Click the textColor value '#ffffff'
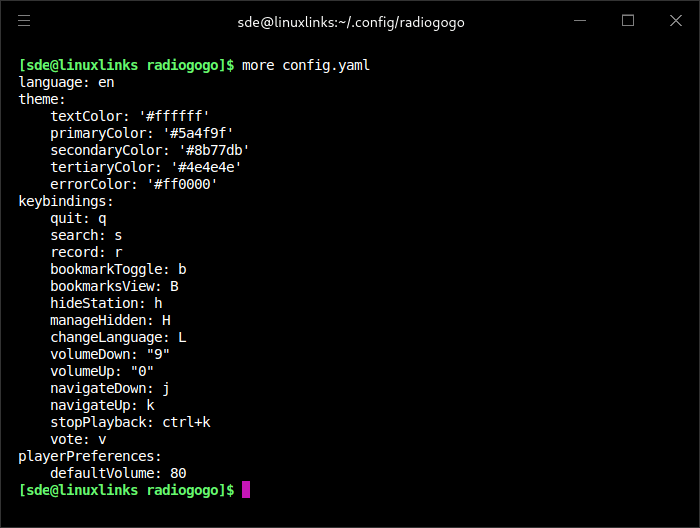 pyautogui.click(x=173, y=116)
